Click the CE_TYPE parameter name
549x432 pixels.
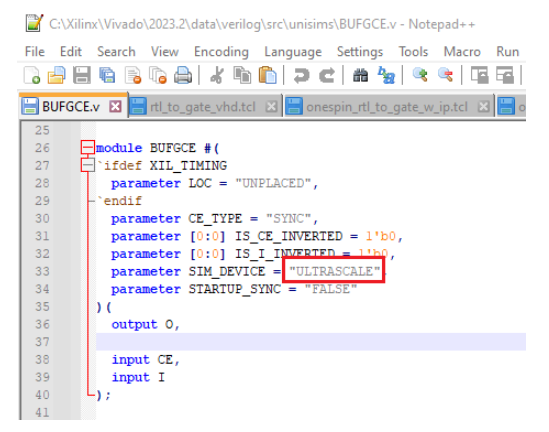pyautogui.click(x=215, y=218)
